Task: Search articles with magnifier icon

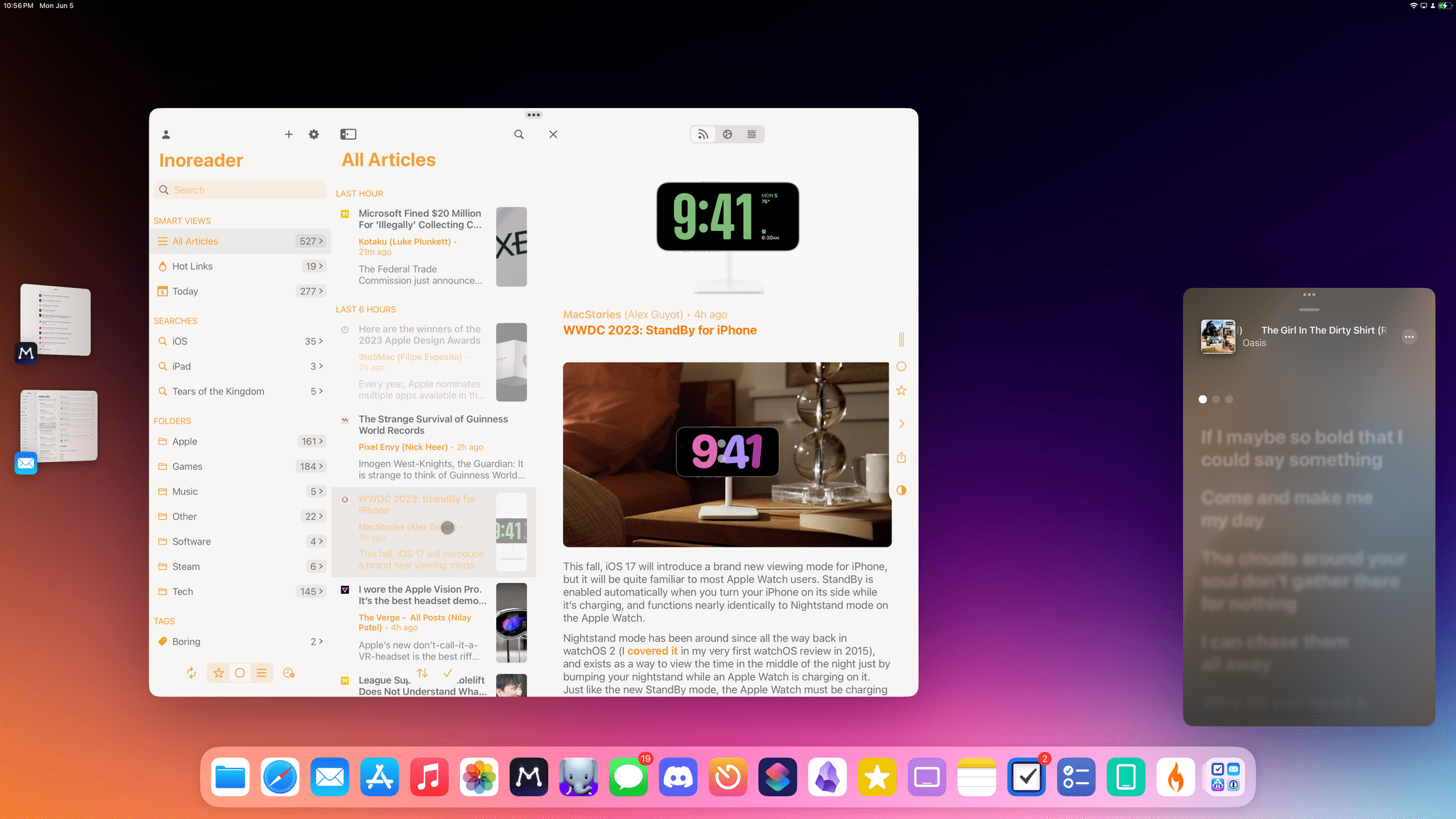Action: [519, 134]
